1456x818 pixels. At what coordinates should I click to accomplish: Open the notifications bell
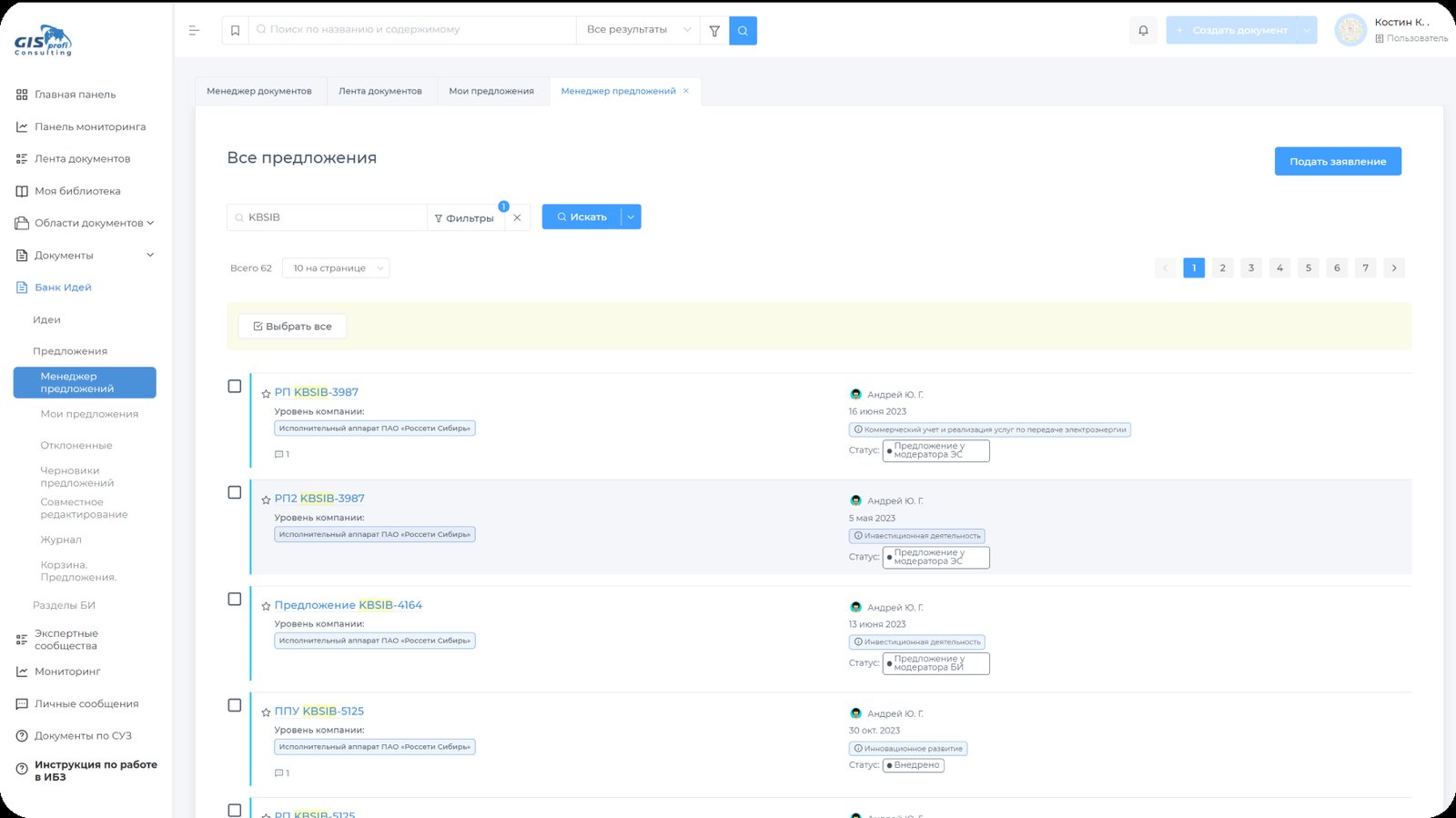[1143, 30]
